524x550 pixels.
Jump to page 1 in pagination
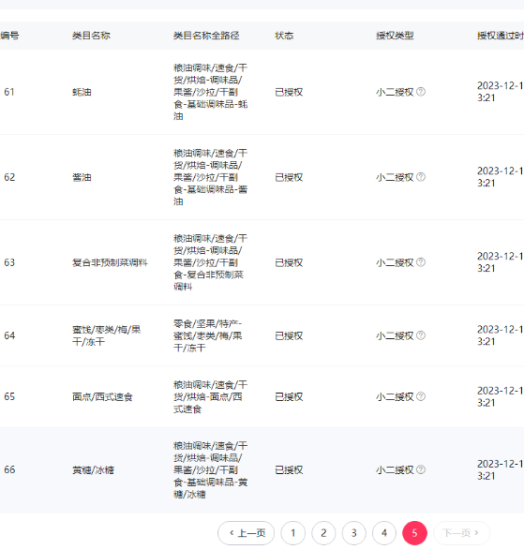[293, 533]
